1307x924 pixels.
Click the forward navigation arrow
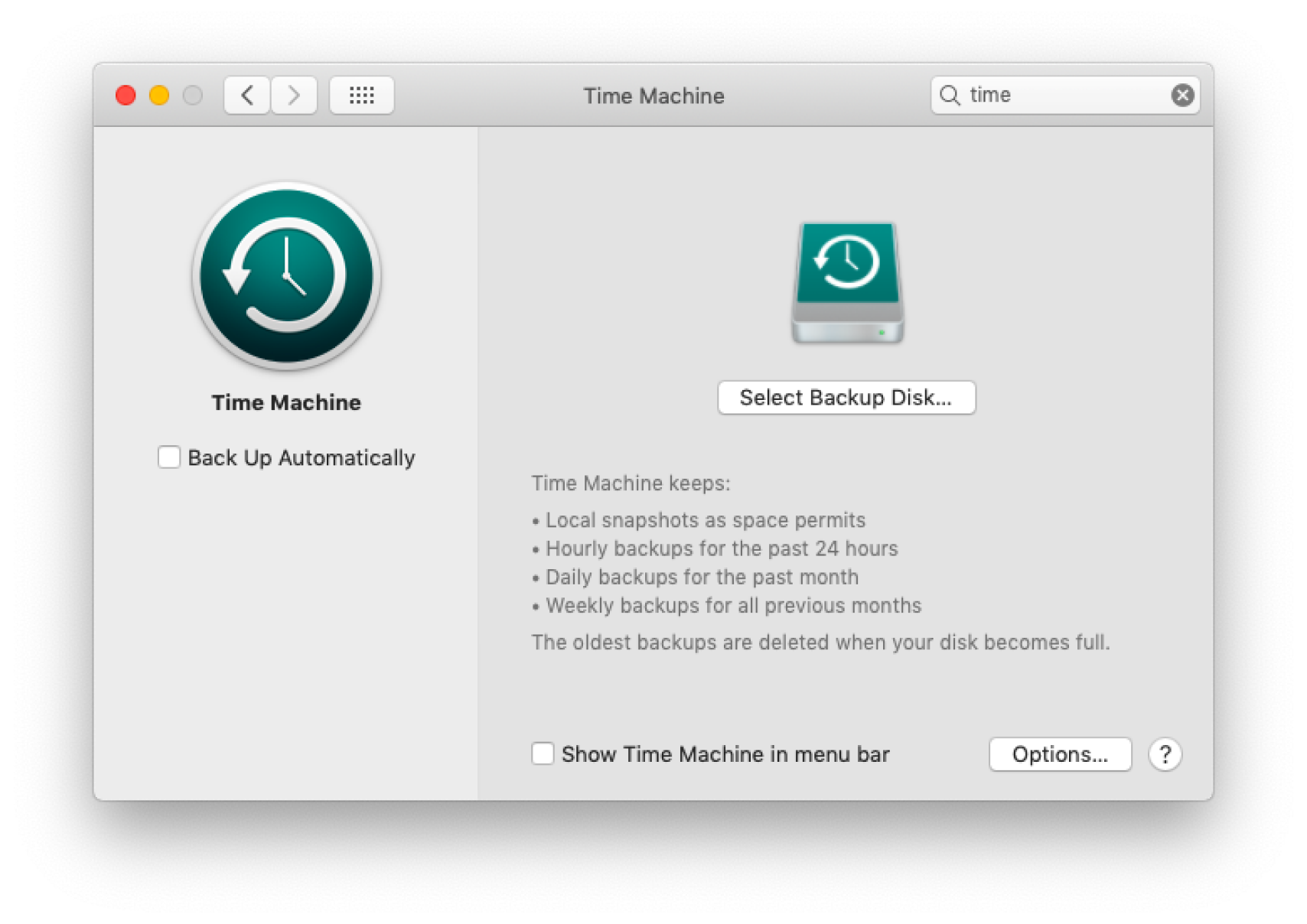click(294, 95)
